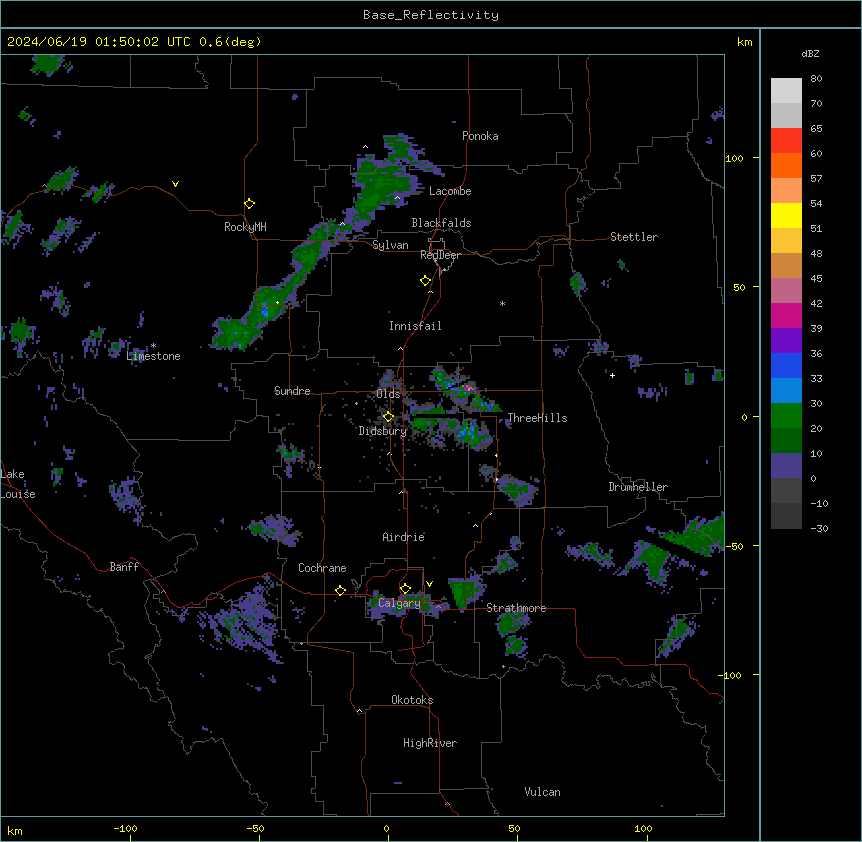Click the yellow diamond marker above RockyMH
862x842 pixels.
coord(250,204)
